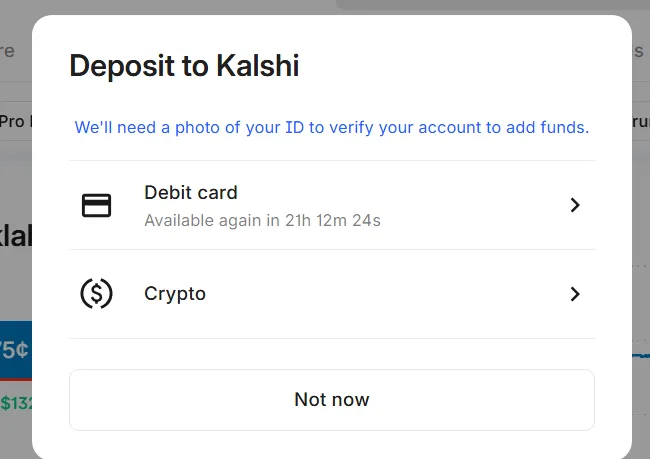Click the gray search bar at top
This screenshot has height=459, width=650.
click(x=490, y=5)
